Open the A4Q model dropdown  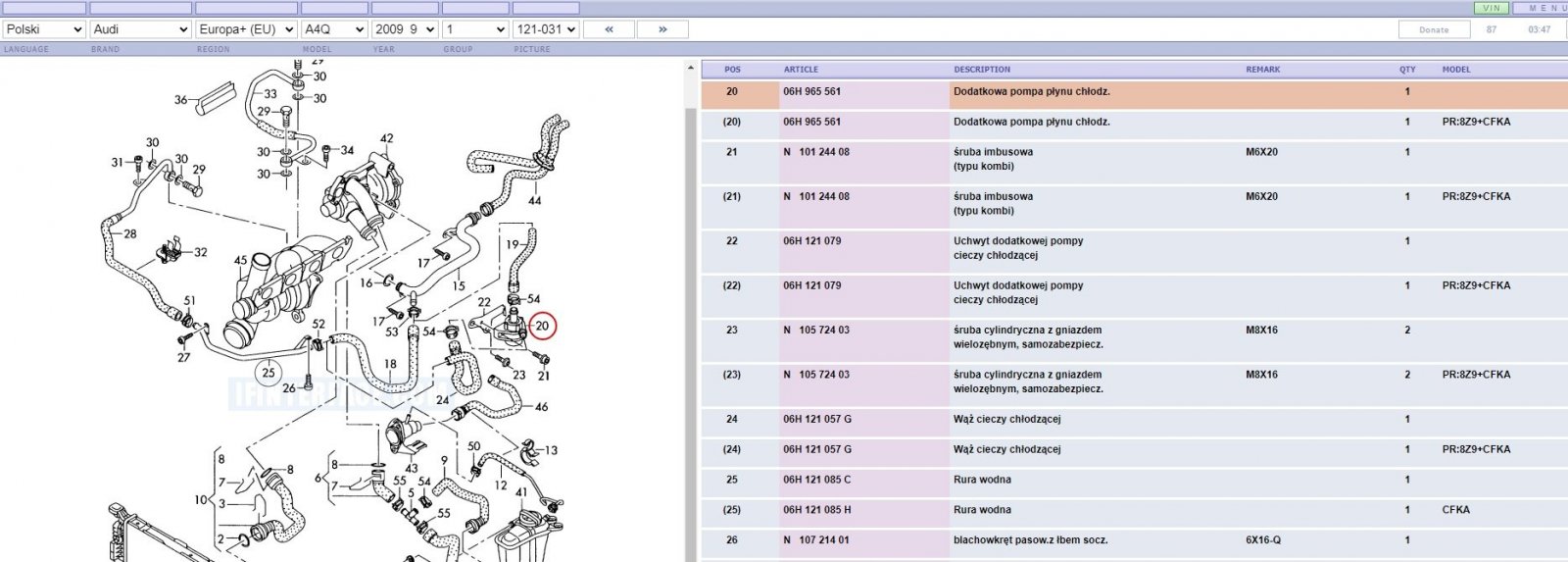(334, 29)
